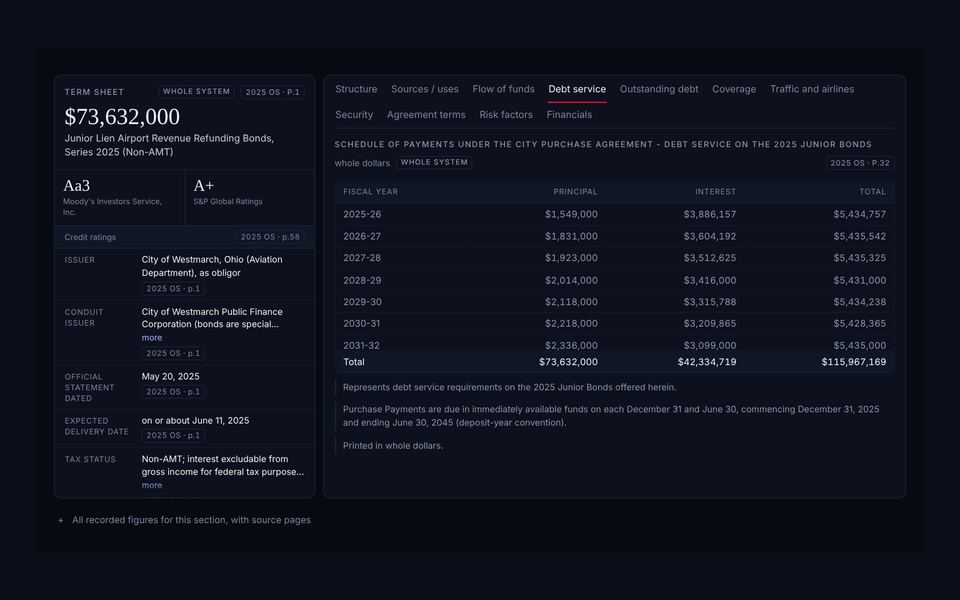Switch to Sources / uses tab
Image resolution: width=960 pixels, height=600 pixels.
point(424,89)
